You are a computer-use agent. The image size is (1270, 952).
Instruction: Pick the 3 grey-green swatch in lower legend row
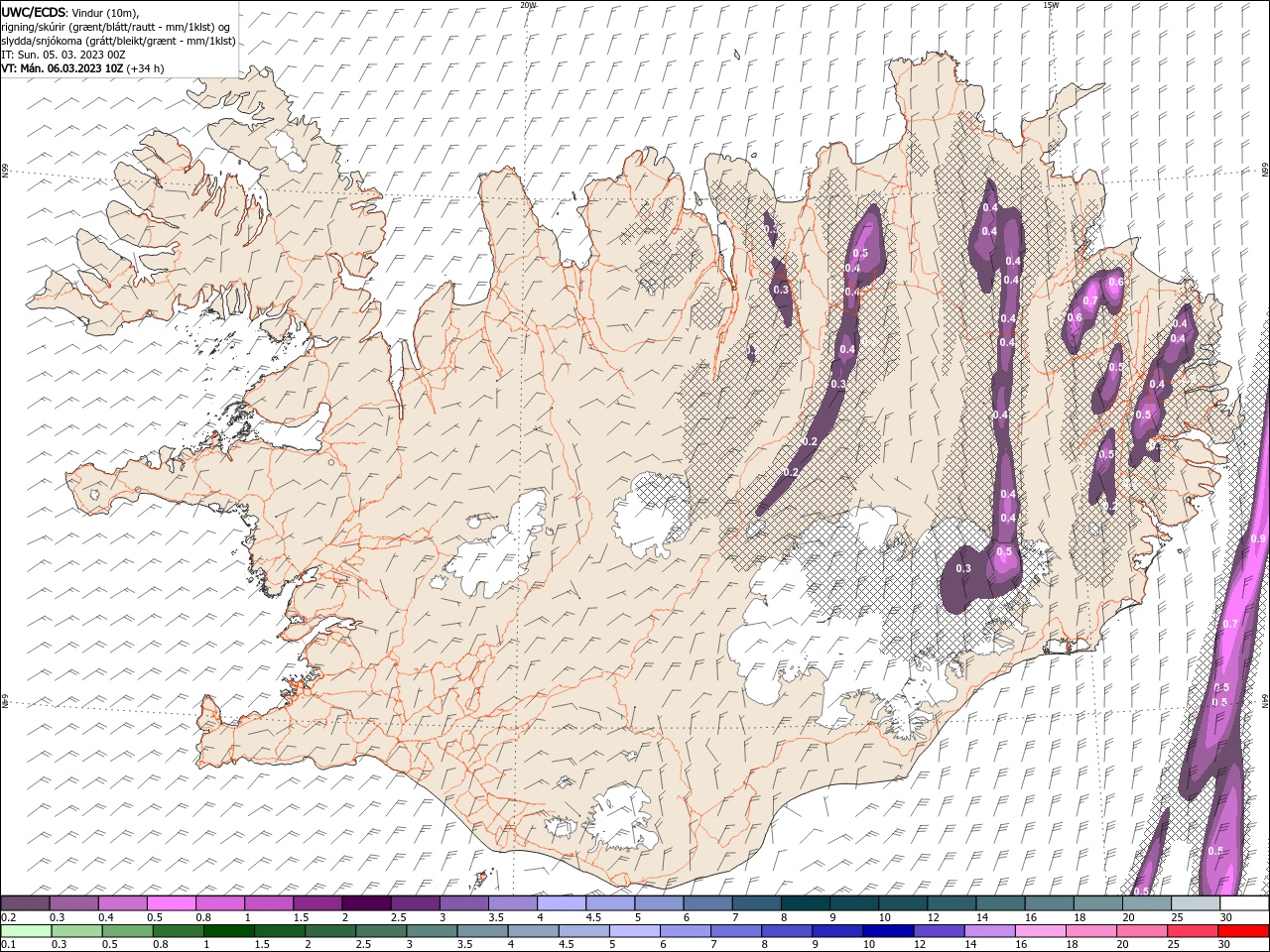[x=433, y=930]
